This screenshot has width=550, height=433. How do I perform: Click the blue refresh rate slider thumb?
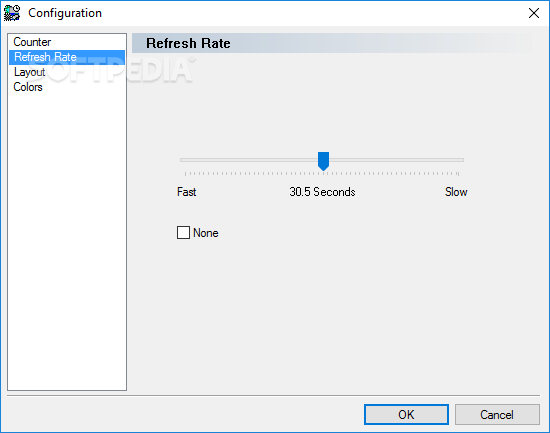point(323,161)
